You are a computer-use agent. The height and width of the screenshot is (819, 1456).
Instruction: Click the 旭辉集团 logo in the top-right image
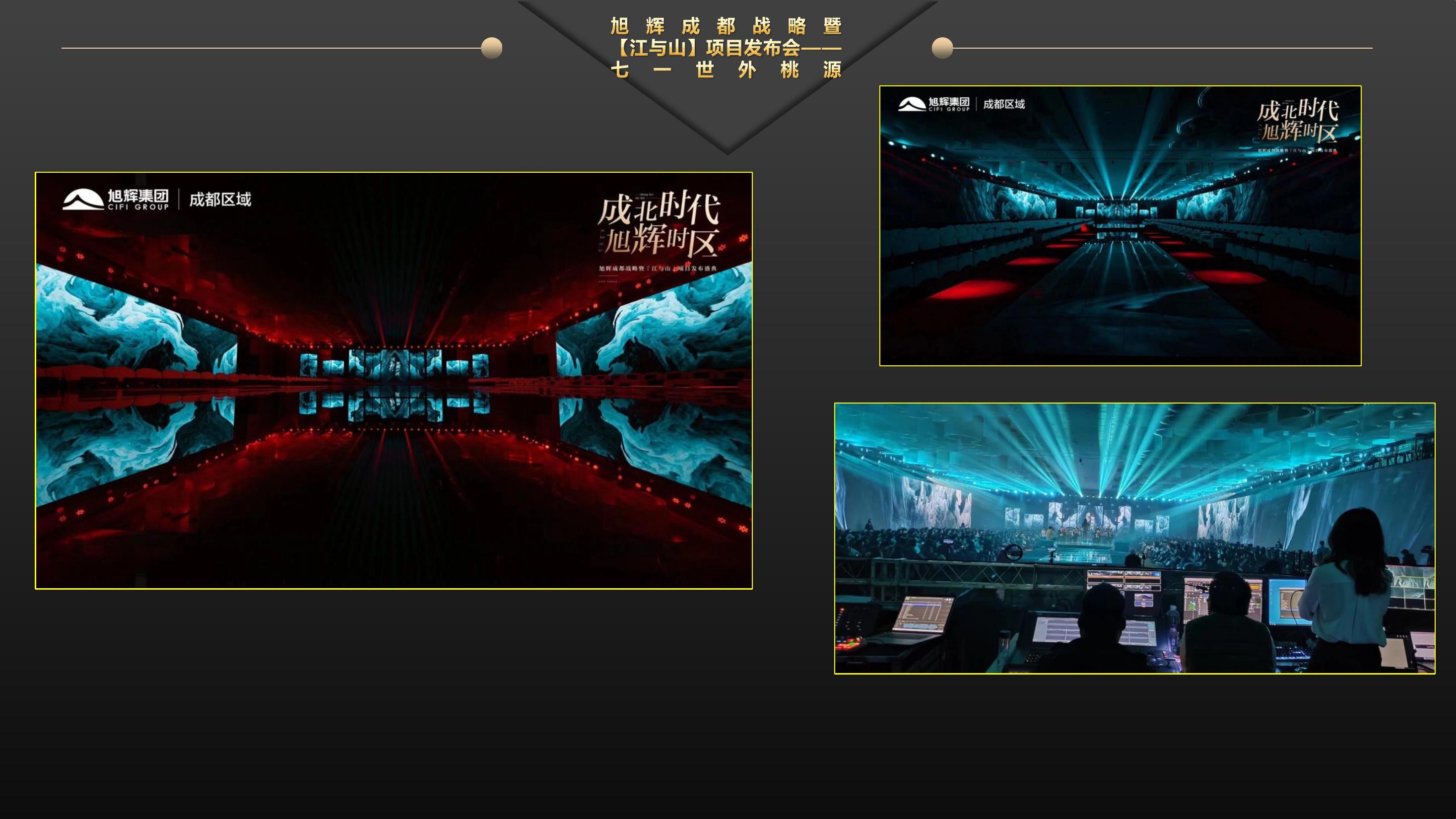pos(934,104)
